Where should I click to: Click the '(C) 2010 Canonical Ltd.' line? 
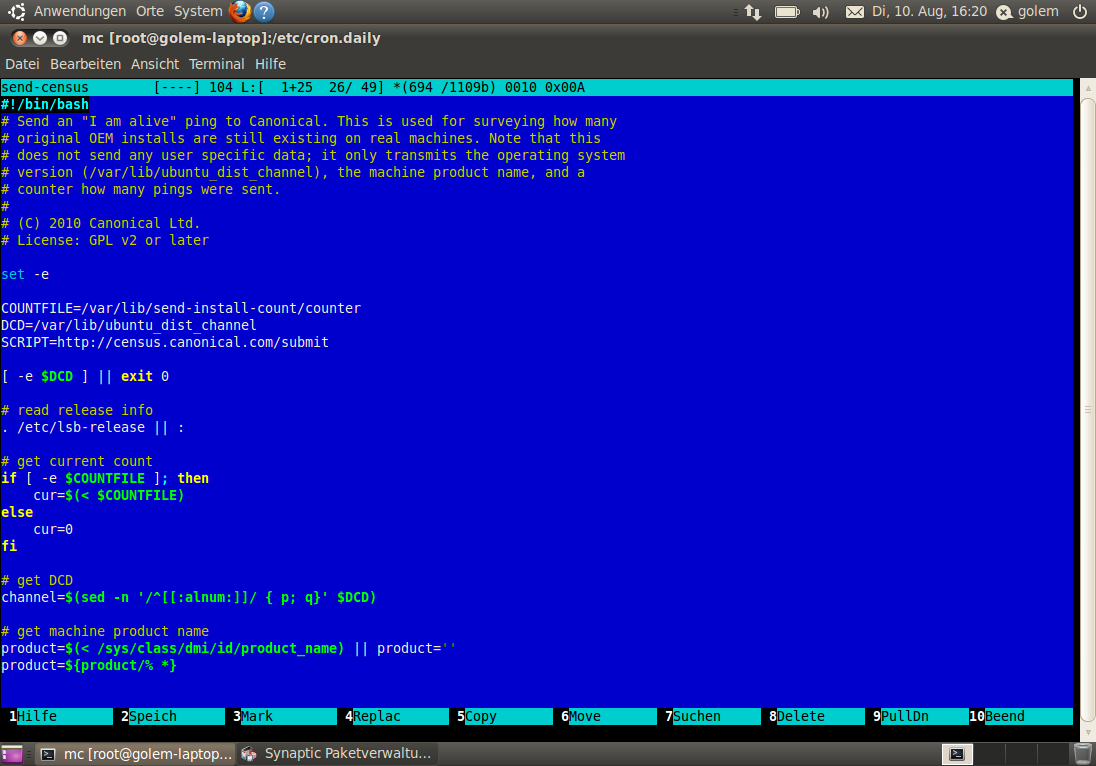101,224
